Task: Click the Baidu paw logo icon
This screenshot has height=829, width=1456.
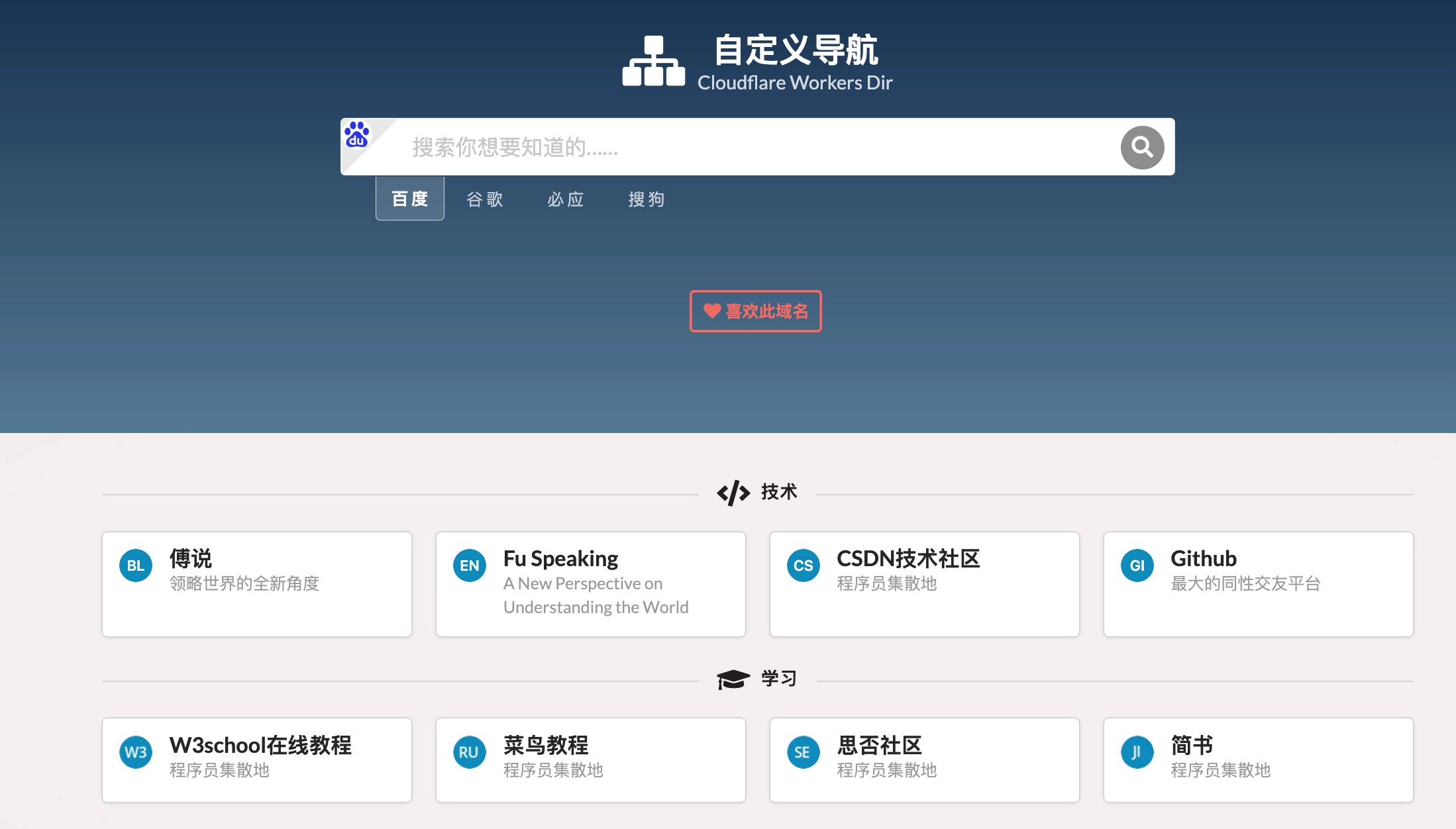Action: 357,134
